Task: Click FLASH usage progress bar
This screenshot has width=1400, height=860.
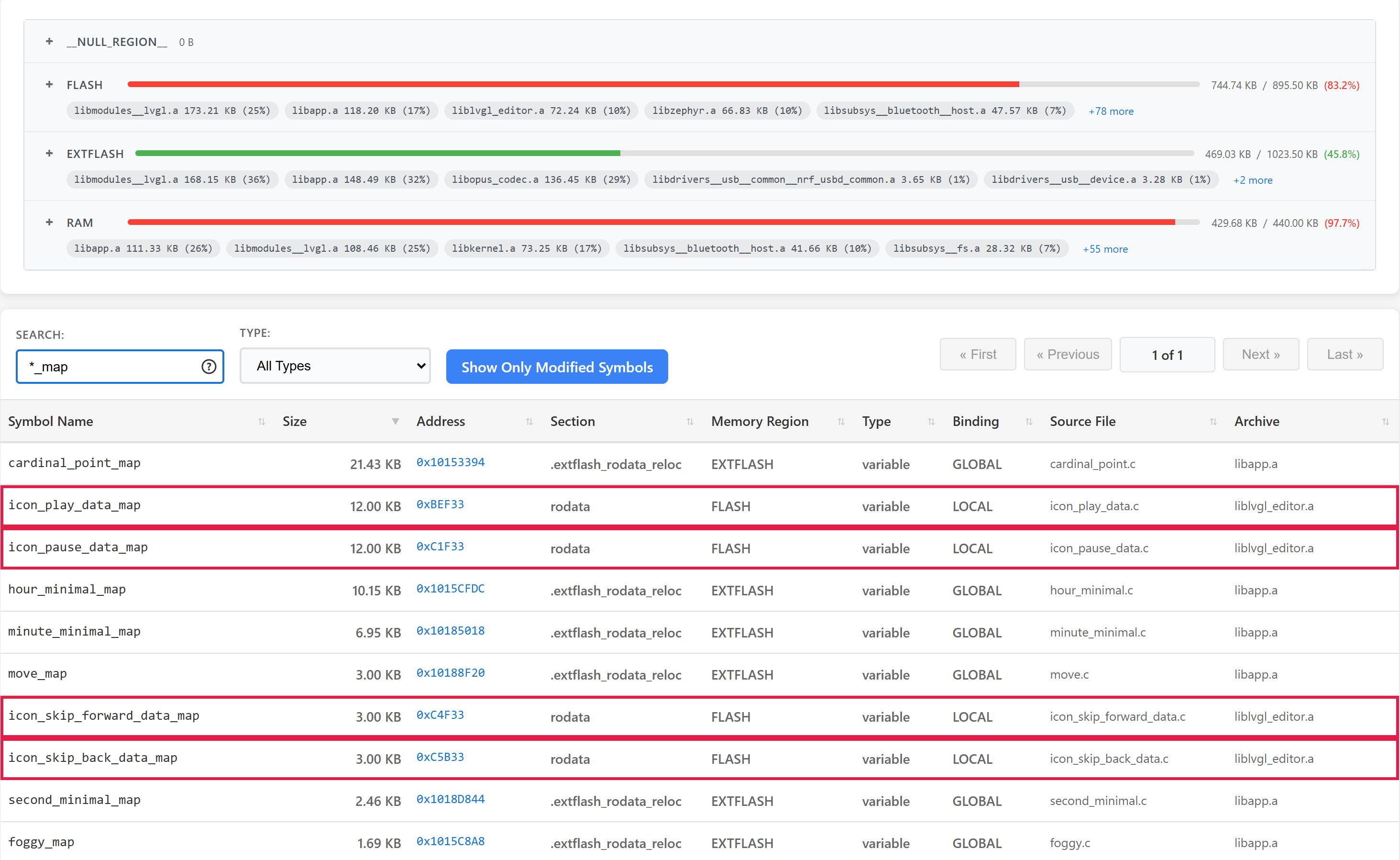Action: coord(663,84)
